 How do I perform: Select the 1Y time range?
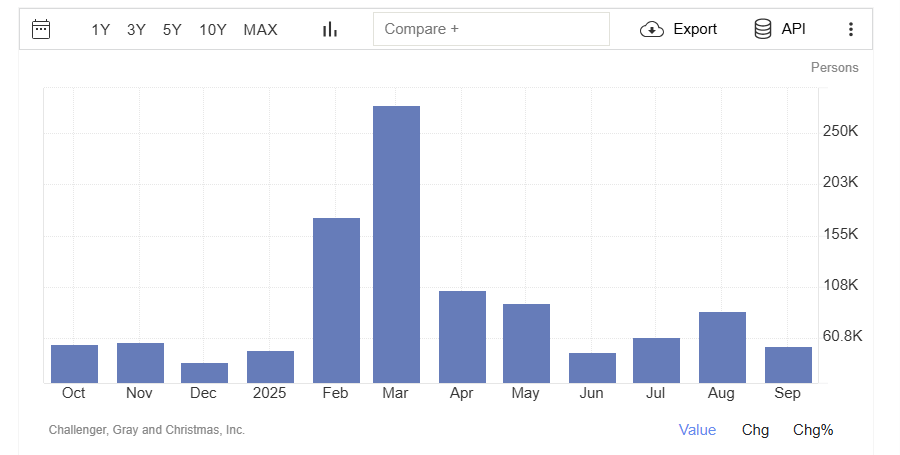pyautogui.click(x=101, y=29)
